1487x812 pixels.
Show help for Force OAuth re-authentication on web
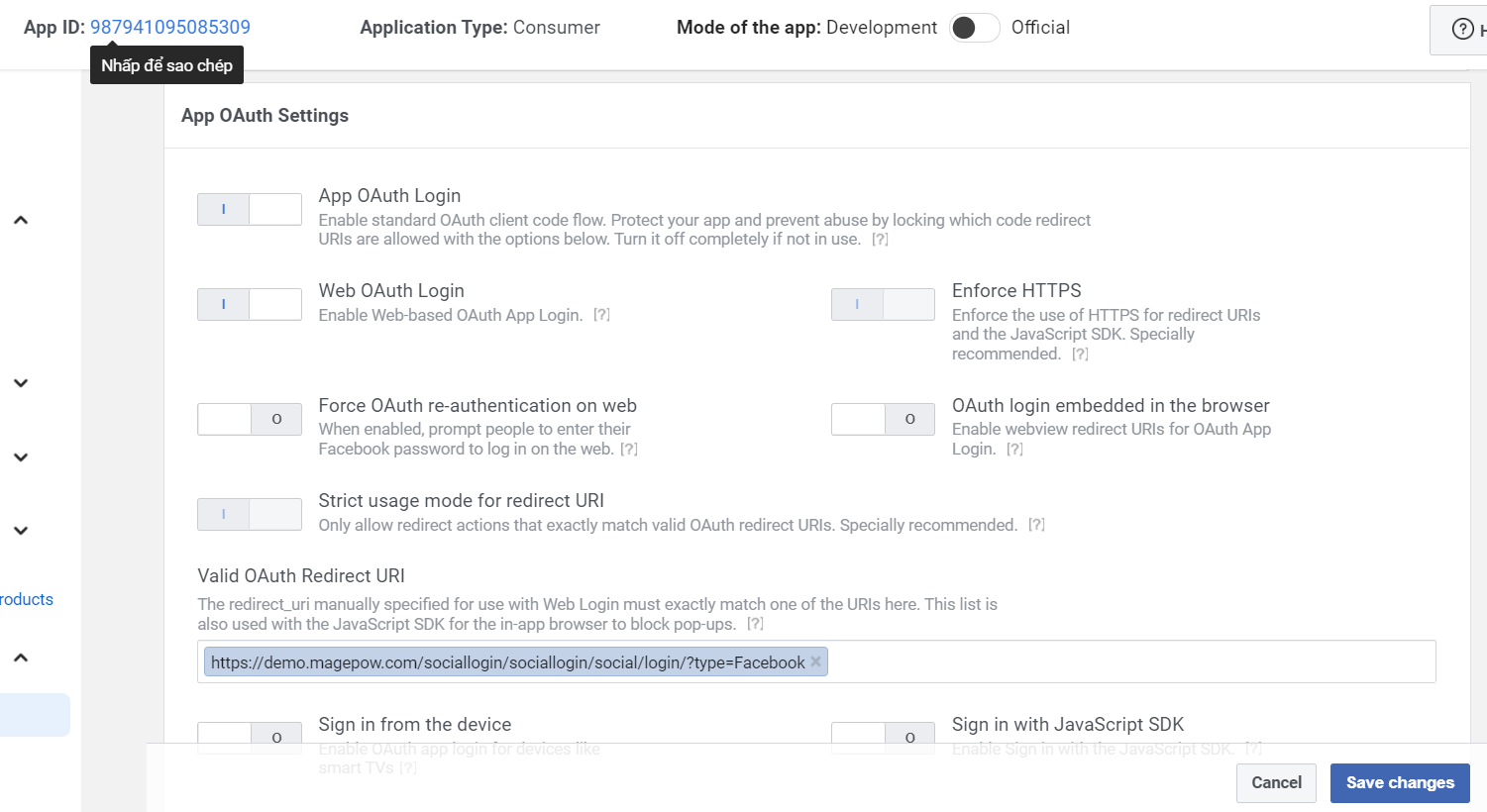click(629, 450)
